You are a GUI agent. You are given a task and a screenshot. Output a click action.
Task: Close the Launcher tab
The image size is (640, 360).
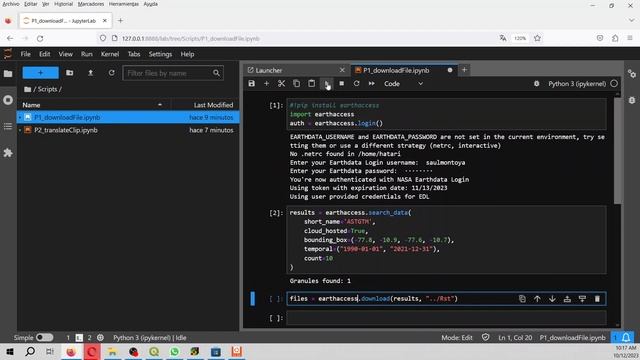click(342, 70)
